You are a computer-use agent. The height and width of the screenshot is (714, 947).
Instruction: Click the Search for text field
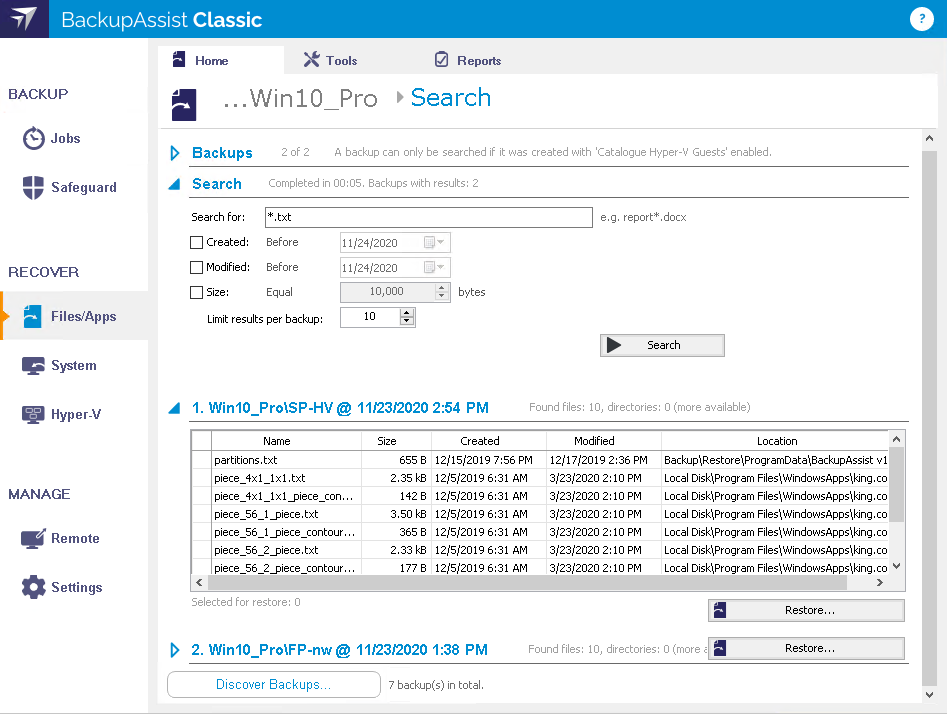tap(428, 217)
